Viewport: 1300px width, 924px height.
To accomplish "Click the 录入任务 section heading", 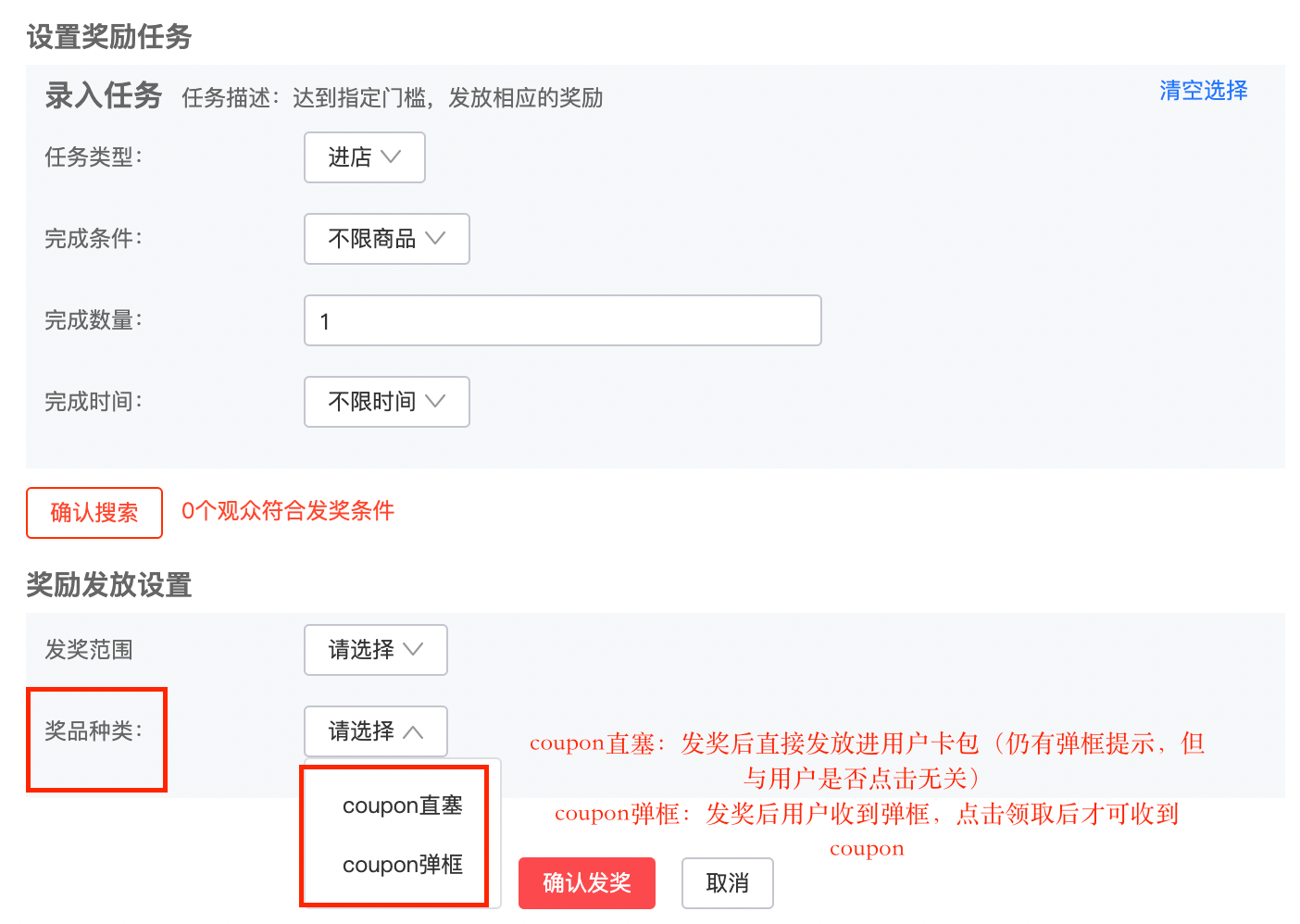I will tap(104, 95).
